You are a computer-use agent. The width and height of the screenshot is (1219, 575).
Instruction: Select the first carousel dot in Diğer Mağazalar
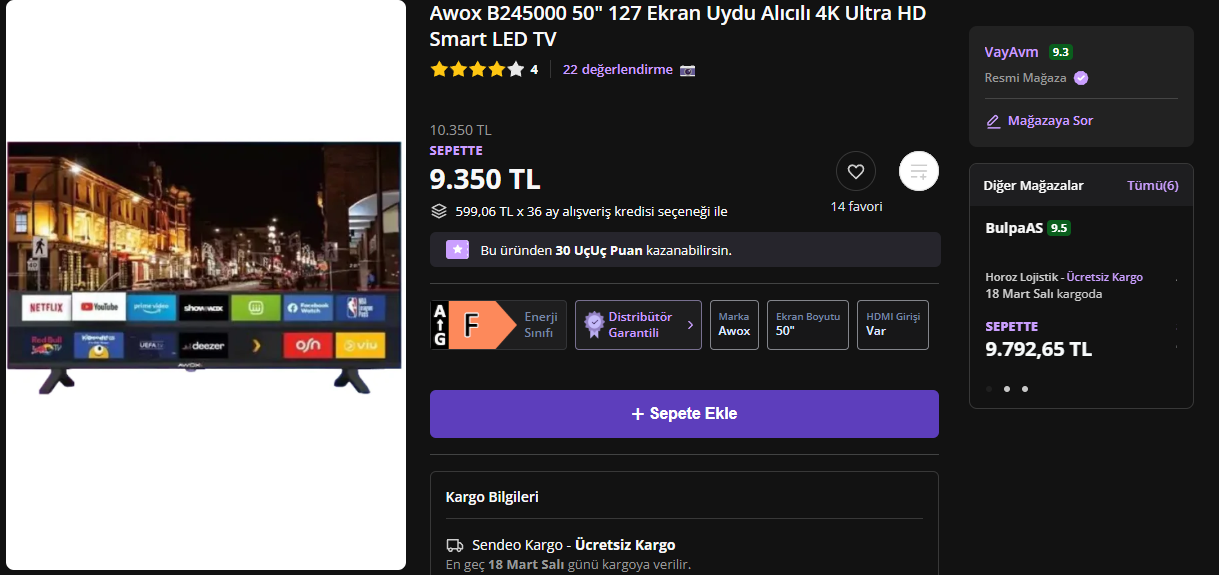pos(989,389)
